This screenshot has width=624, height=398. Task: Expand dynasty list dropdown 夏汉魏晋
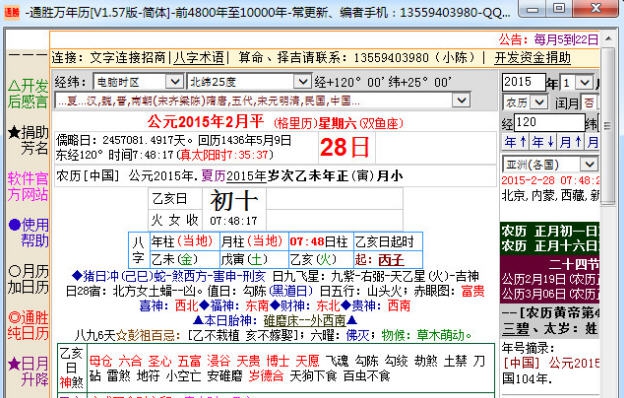[462, 100]
